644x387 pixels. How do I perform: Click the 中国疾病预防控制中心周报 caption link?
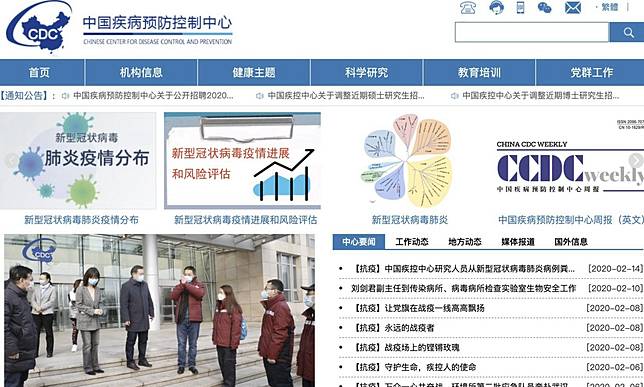pos(571,220)
